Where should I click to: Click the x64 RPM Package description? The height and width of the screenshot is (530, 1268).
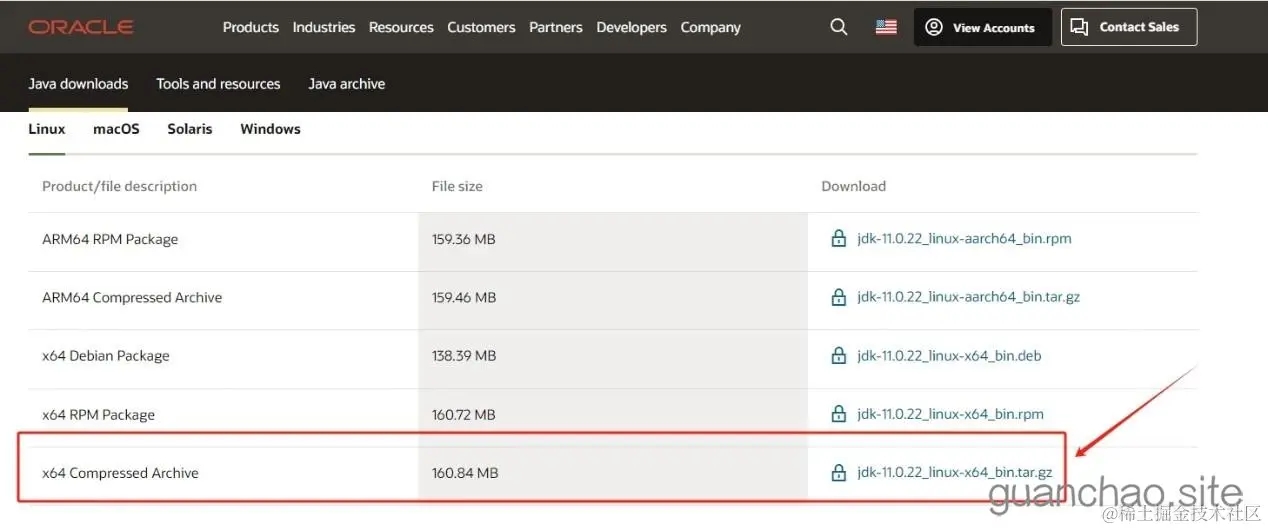click(98, 414)
